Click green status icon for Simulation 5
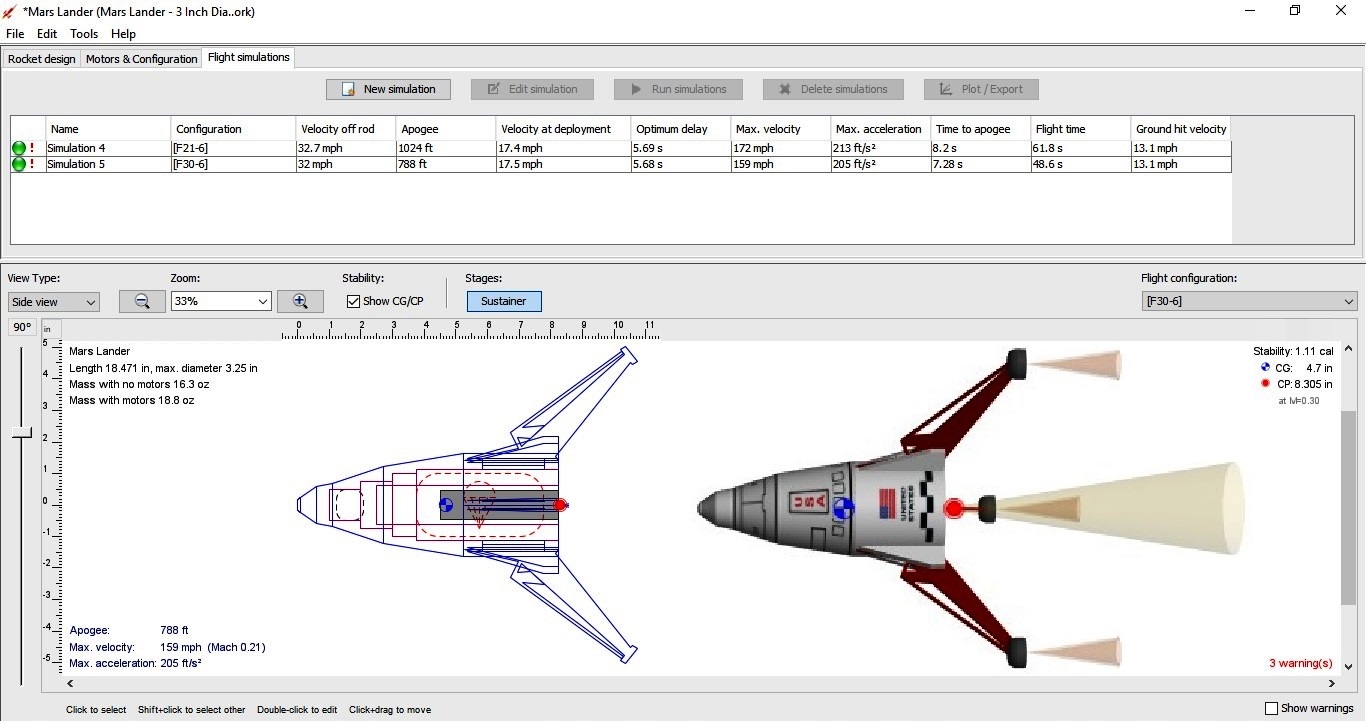The height and width of the screenshot is (721, 1366). (19, 164)
